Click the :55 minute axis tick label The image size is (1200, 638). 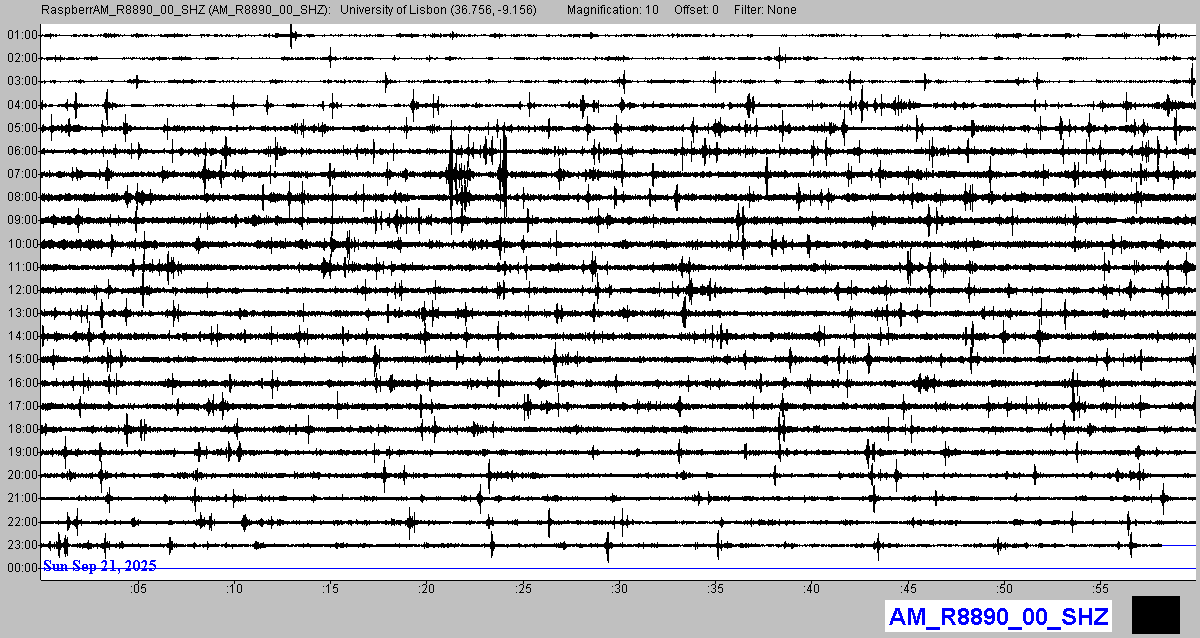pos(1100,589)
